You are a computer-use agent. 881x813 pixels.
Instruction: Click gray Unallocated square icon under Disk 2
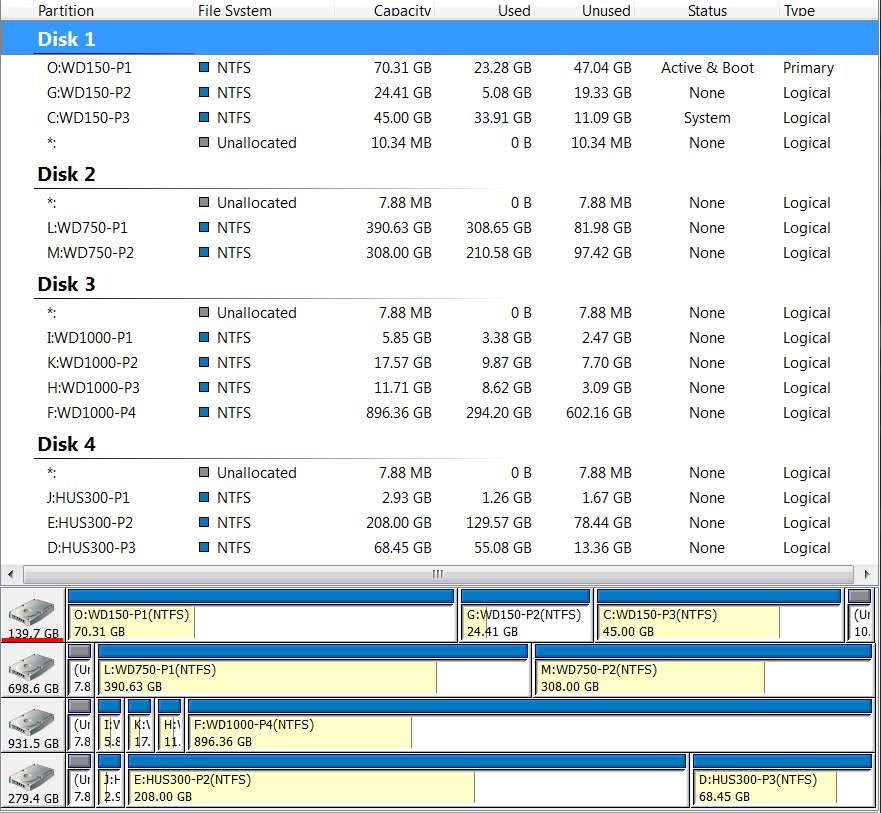click(x=205, y=202)
